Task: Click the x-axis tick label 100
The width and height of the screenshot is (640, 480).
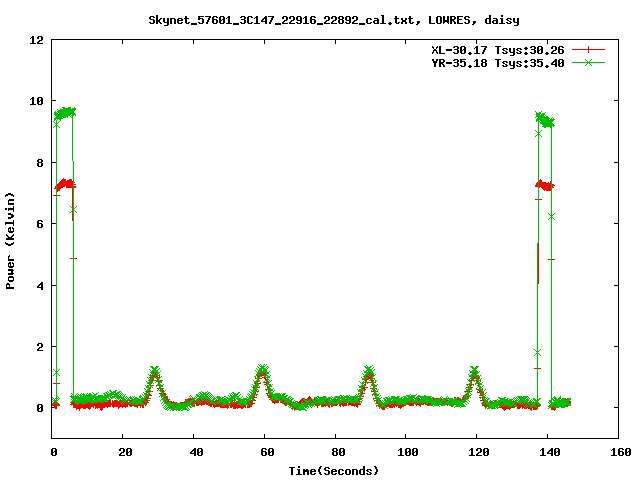Action: pyautogui.click(x=405, y=452)
